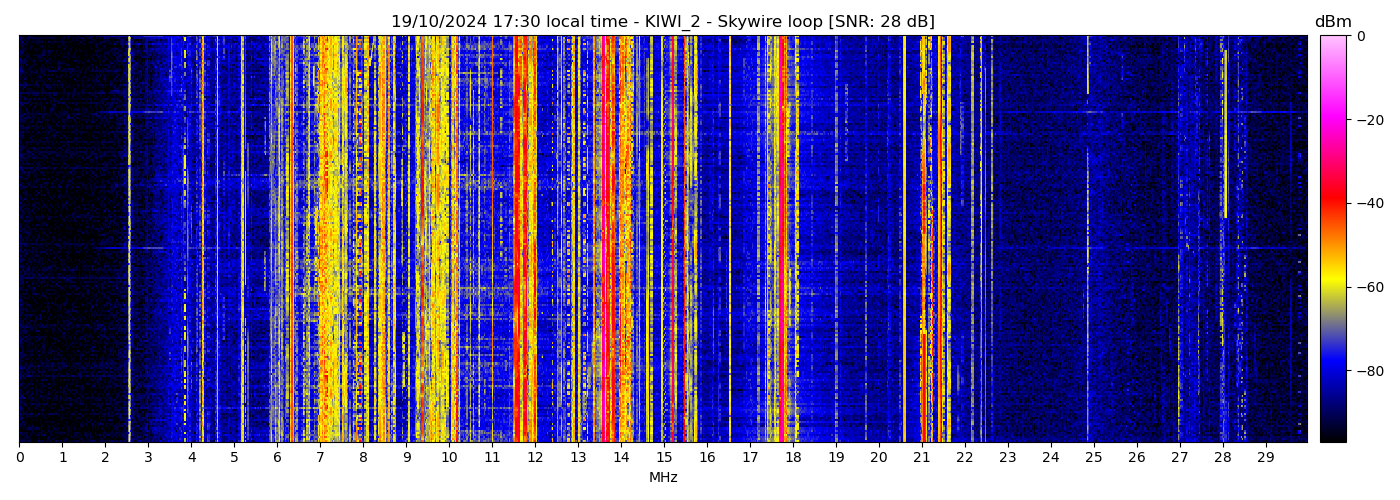The height and width of the screenshot is (500, 1400).
Task: Click the strong red band near 11.7 MHz
Action: point(522,240)
